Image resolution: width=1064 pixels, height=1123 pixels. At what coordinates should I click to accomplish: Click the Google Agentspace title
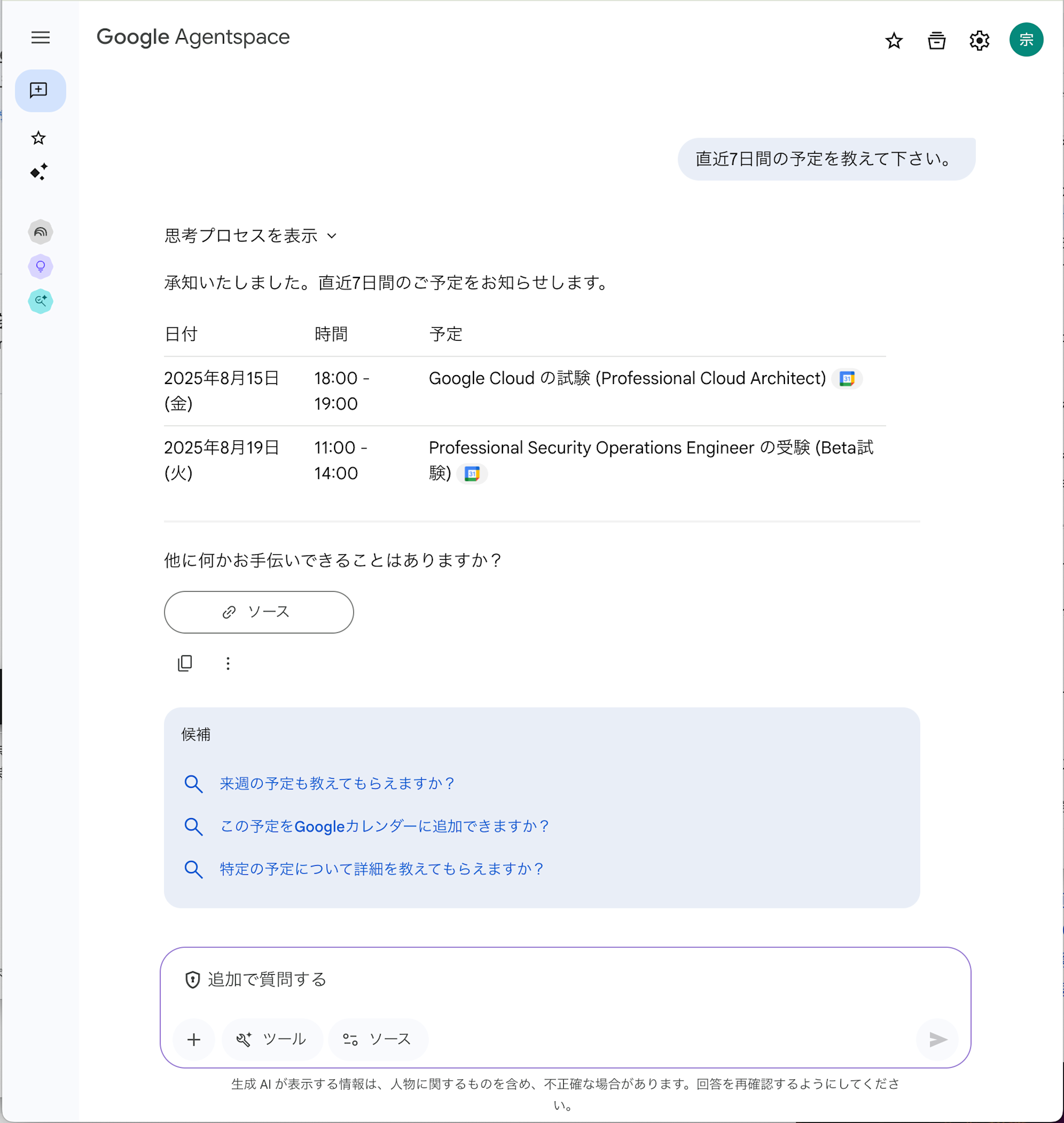click(193, 37)
